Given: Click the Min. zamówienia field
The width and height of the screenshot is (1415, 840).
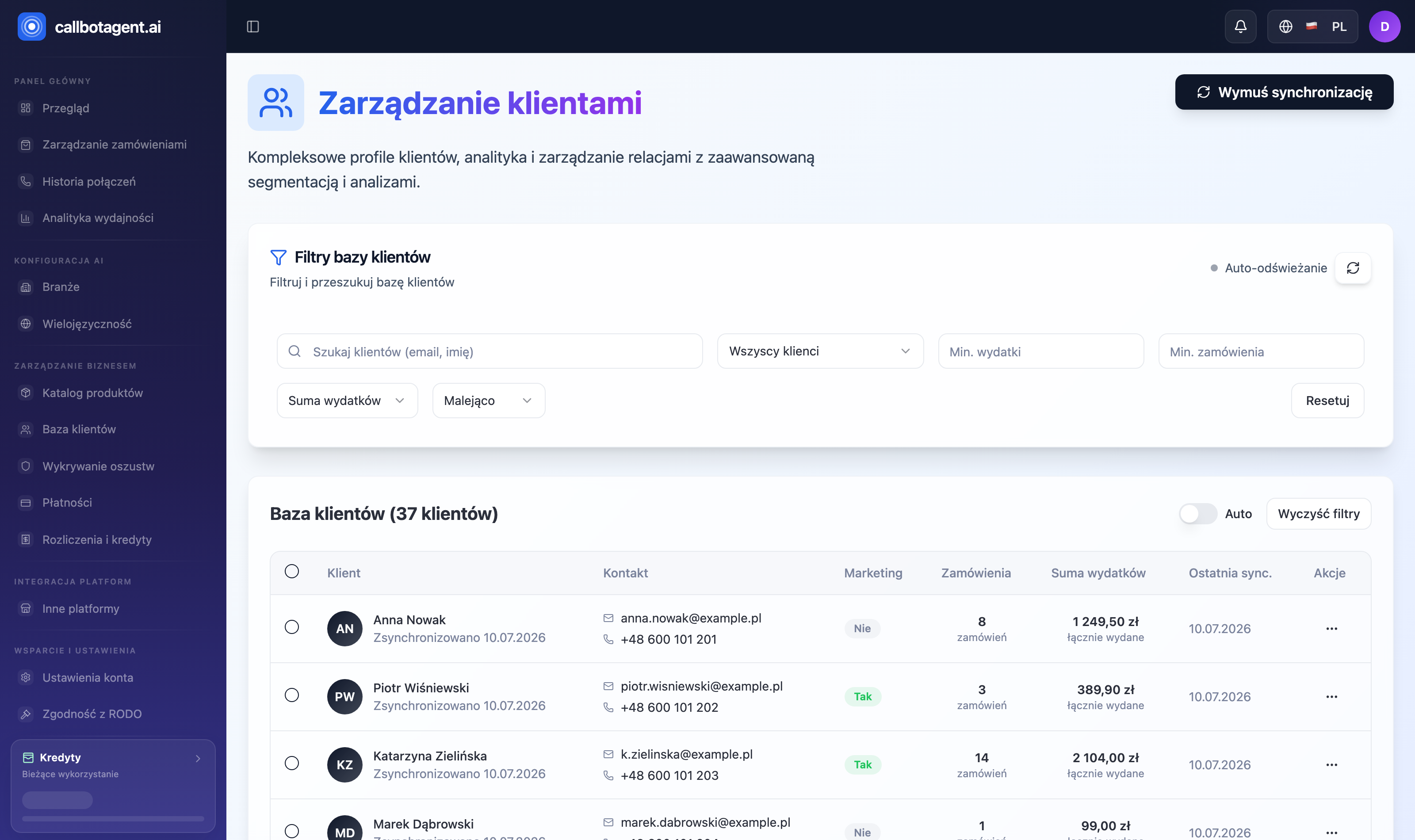Looking at the screenshot, I should tap(1261, 351).
